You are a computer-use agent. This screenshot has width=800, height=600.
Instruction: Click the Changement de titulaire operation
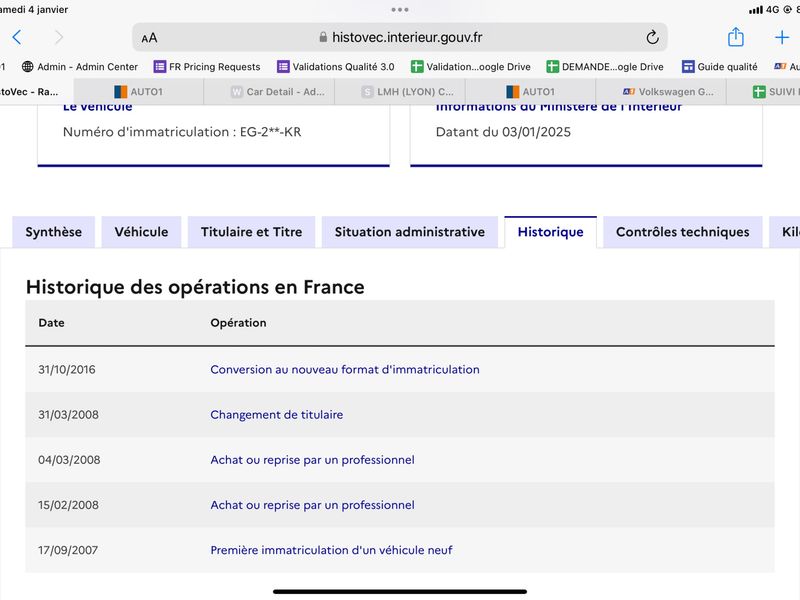pos(277,415)
